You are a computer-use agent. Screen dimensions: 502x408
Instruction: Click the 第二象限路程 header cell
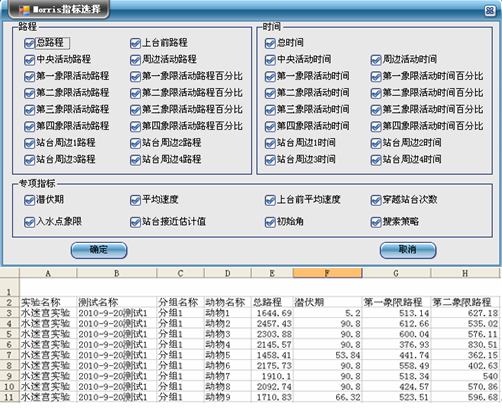tap(465, 302)
